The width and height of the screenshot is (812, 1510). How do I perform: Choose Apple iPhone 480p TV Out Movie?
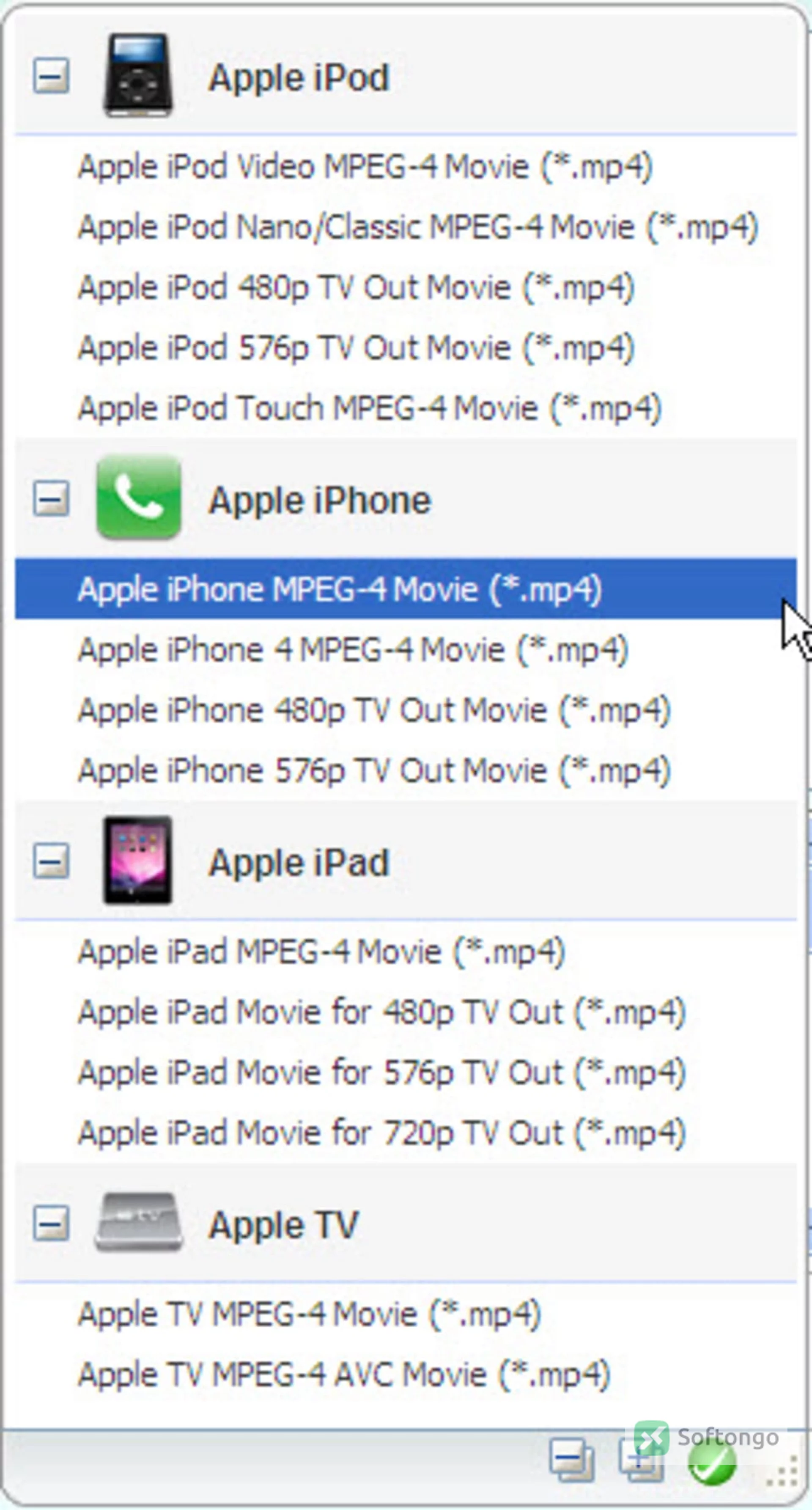click(x=406, y=710)
